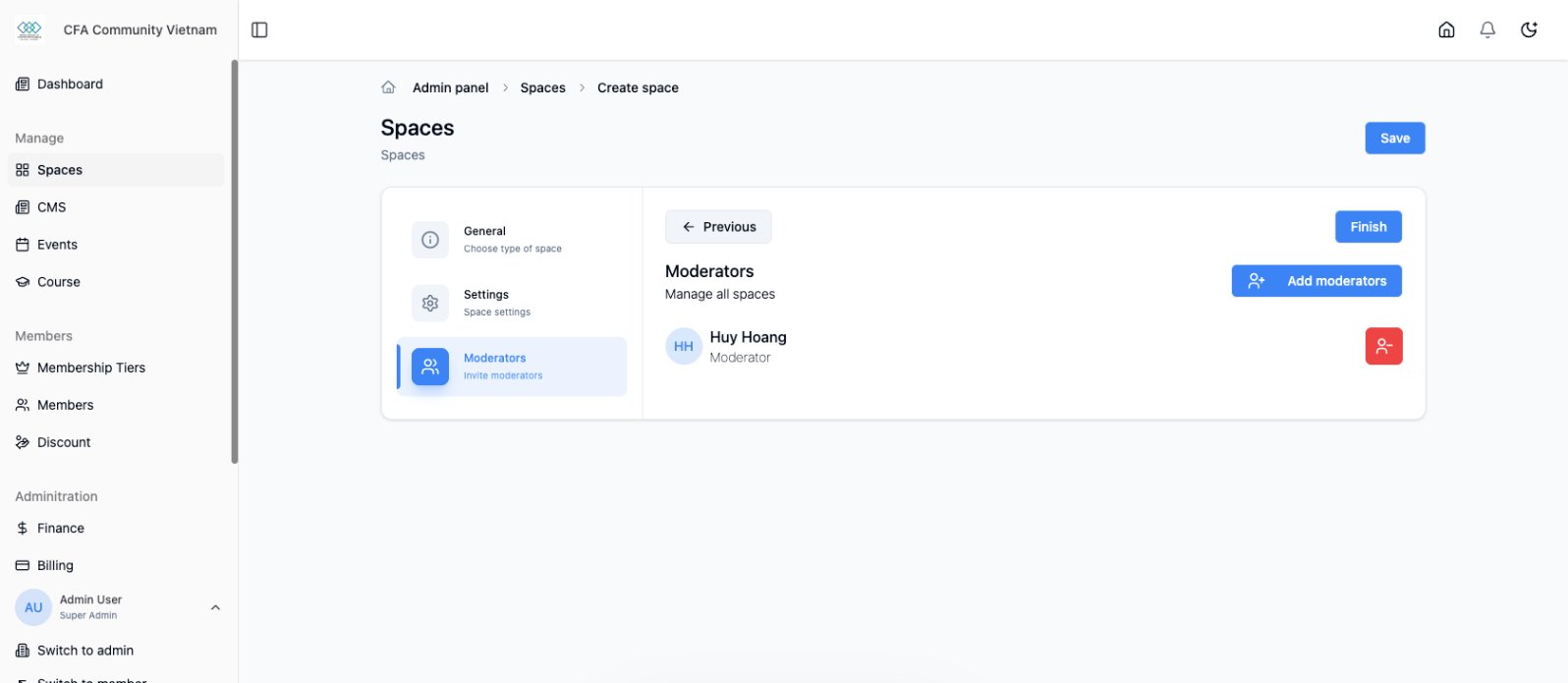Open Membership Tiers in sidebar

pos(90,368)
